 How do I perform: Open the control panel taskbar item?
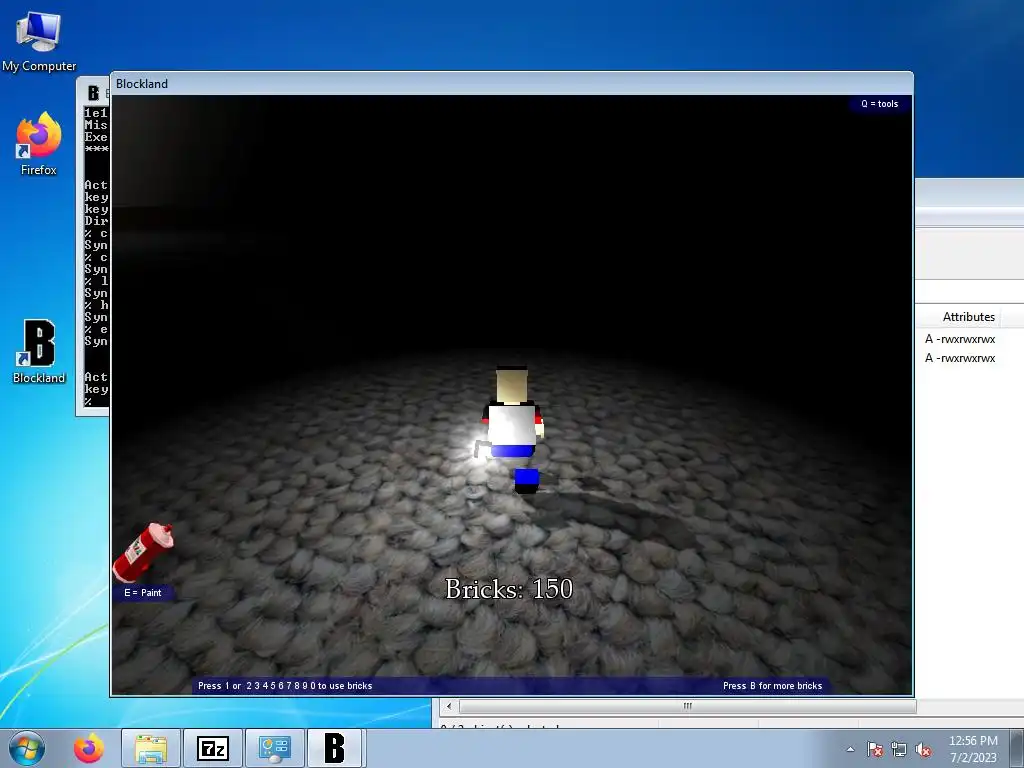274,748
